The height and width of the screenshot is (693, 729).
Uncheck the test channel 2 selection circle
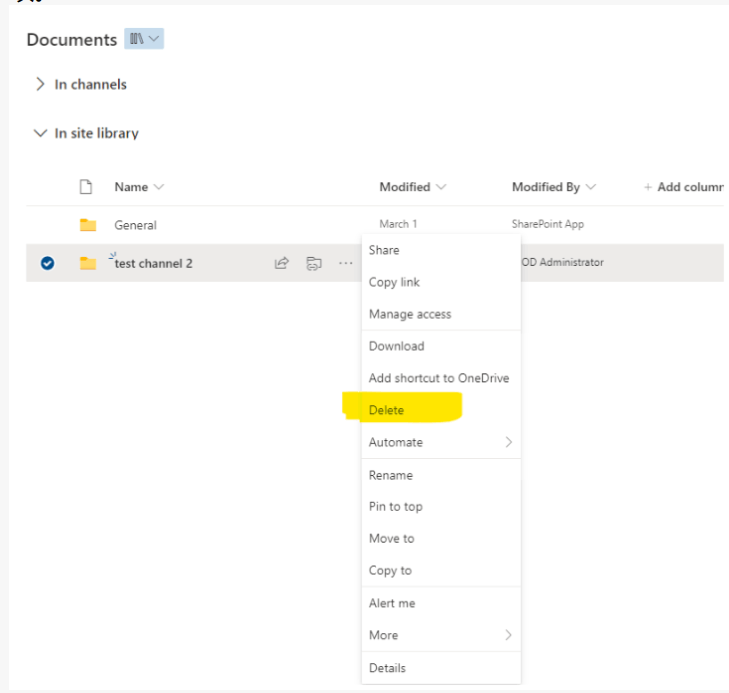(x=47, y=263)
